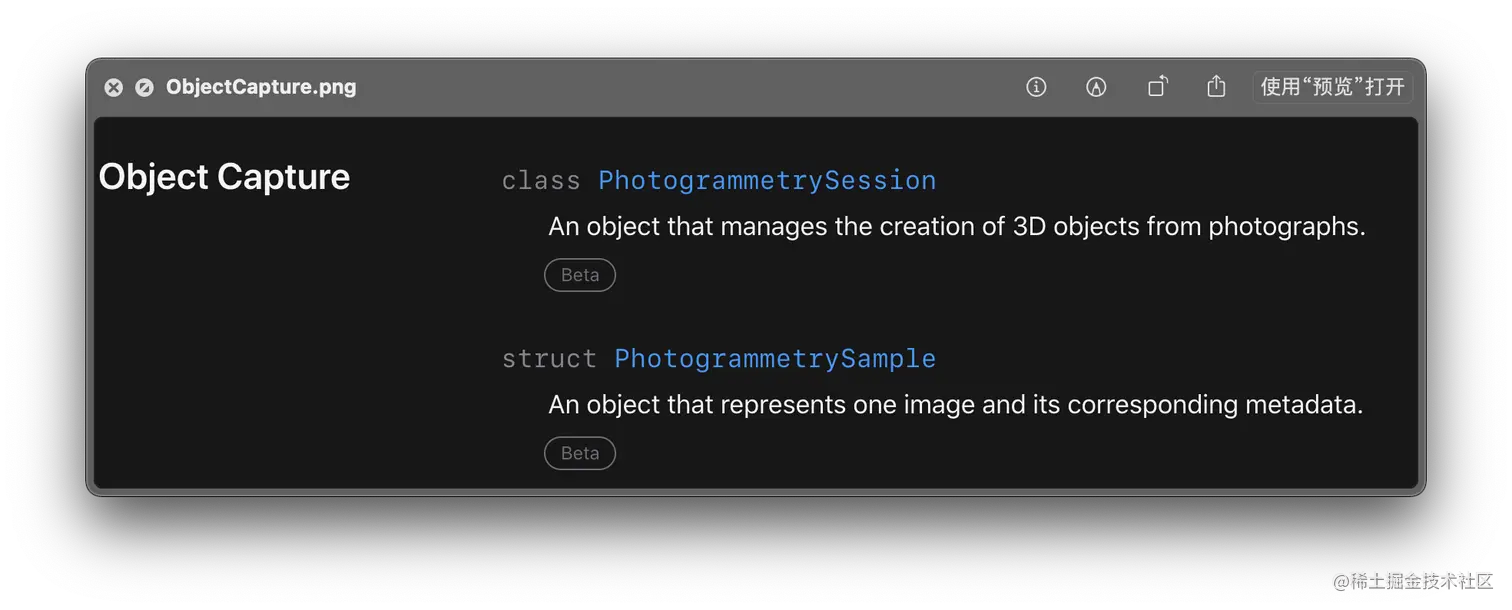Click Beta badge under PhotogrammetrySession
1512x610 pixels.
580,275
